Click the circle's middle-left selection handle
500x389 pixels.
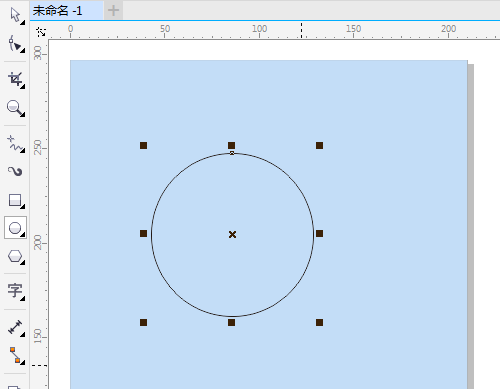coord(143,233)
